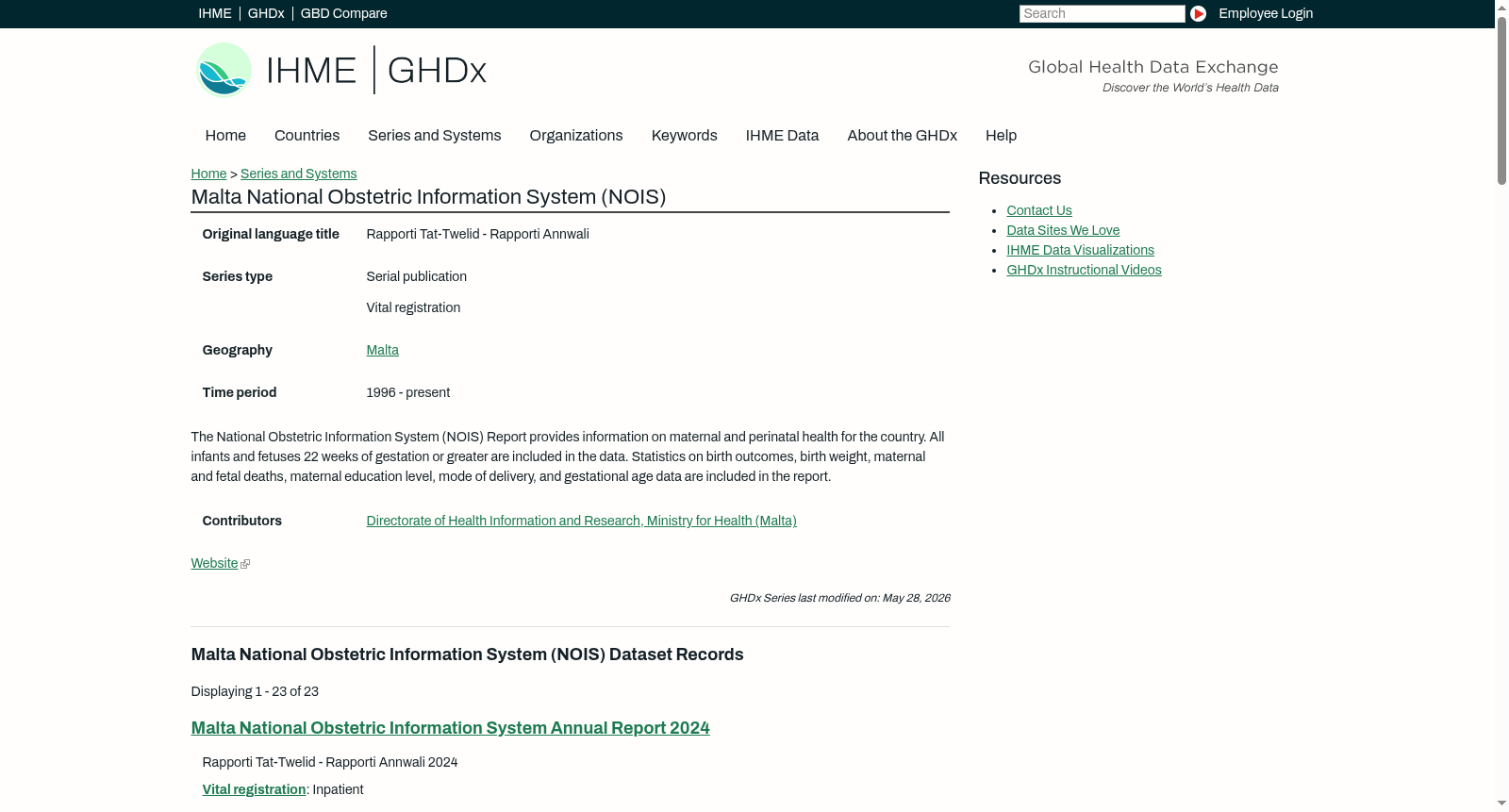The height and width of the screenshot is (812, 1509).
Task: Click 'Displaying 1 - 23 of 23' text
Action: 255,691
